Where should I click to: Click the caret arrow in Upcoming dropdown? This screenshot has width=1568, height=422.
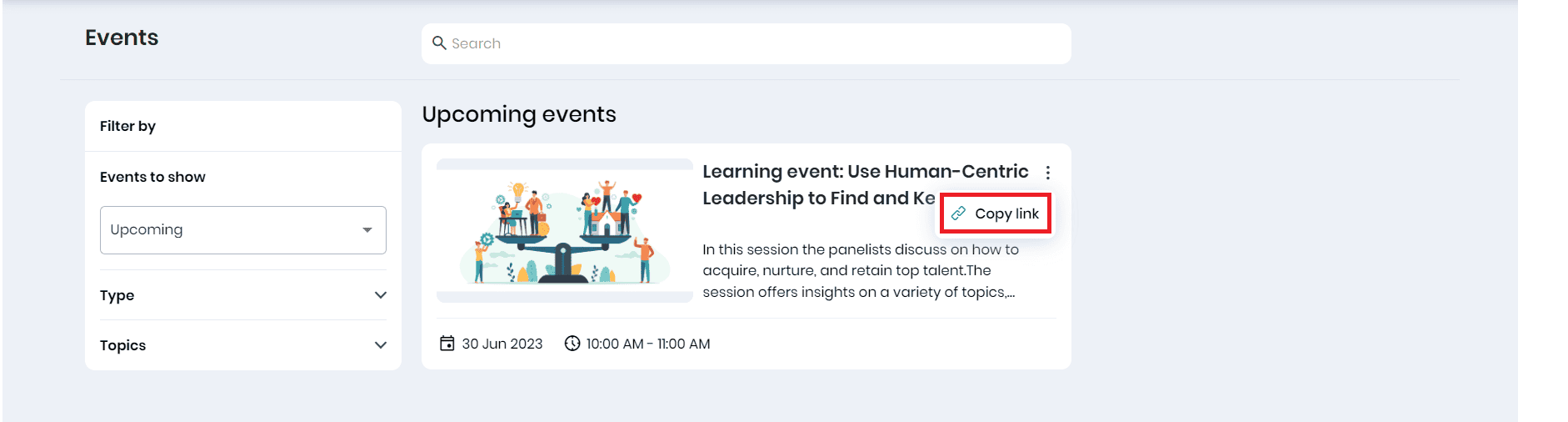367,230
